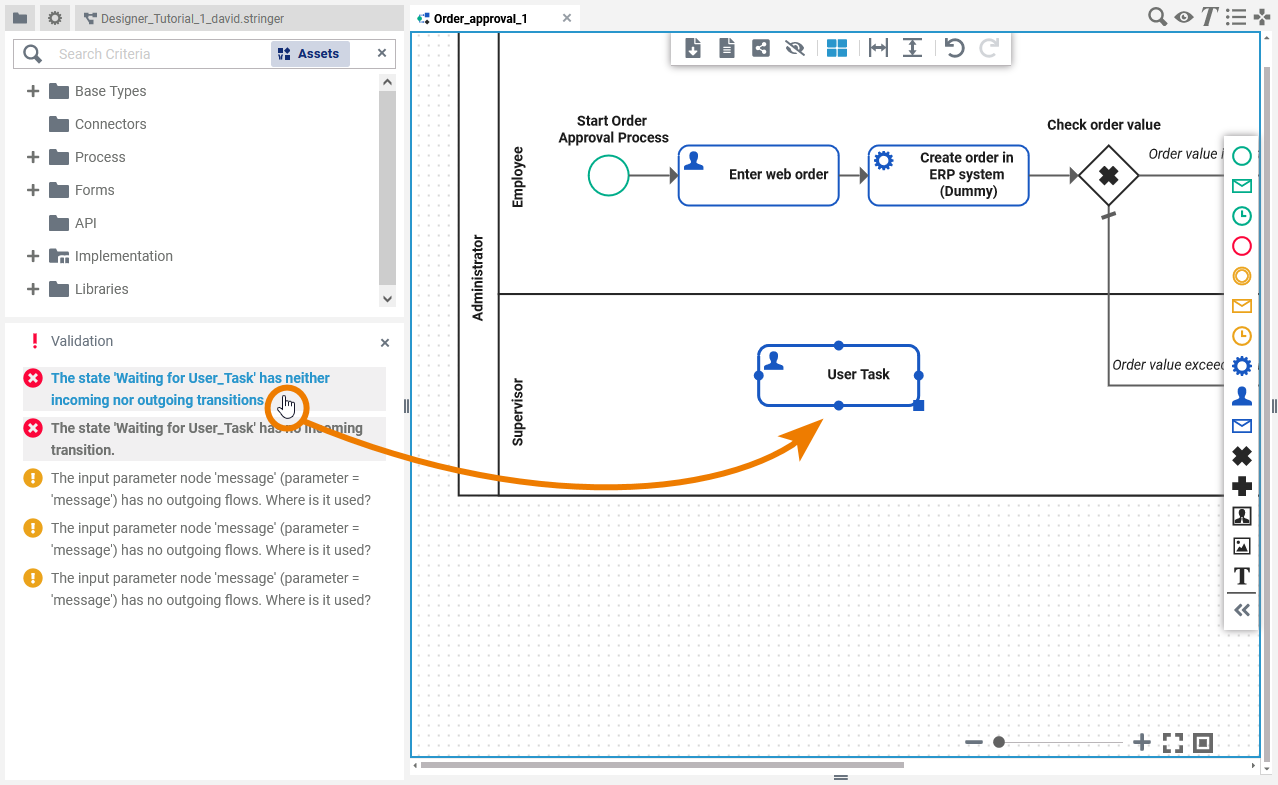Viewport: 1278px width, 785px height.
Task: Toggle the blue grid view button
Action: click(x=837, y=48)
